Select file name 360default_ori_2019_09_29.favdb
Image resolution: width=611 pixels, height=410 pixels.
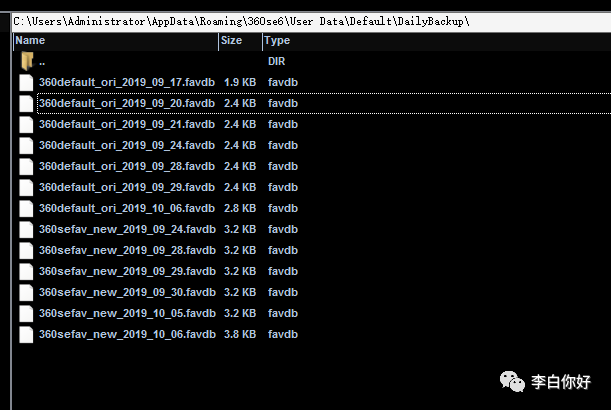coord(127,188)
